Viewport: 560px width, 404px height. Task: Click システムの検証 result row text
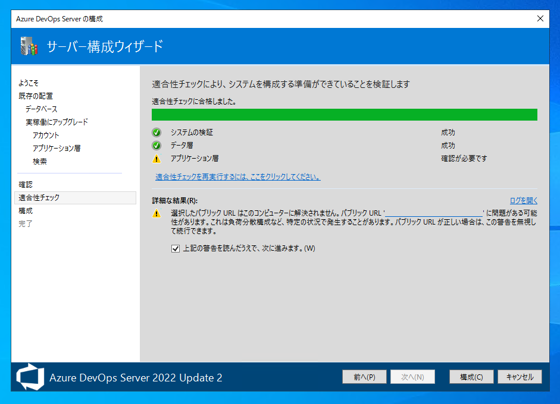point(191,133)
